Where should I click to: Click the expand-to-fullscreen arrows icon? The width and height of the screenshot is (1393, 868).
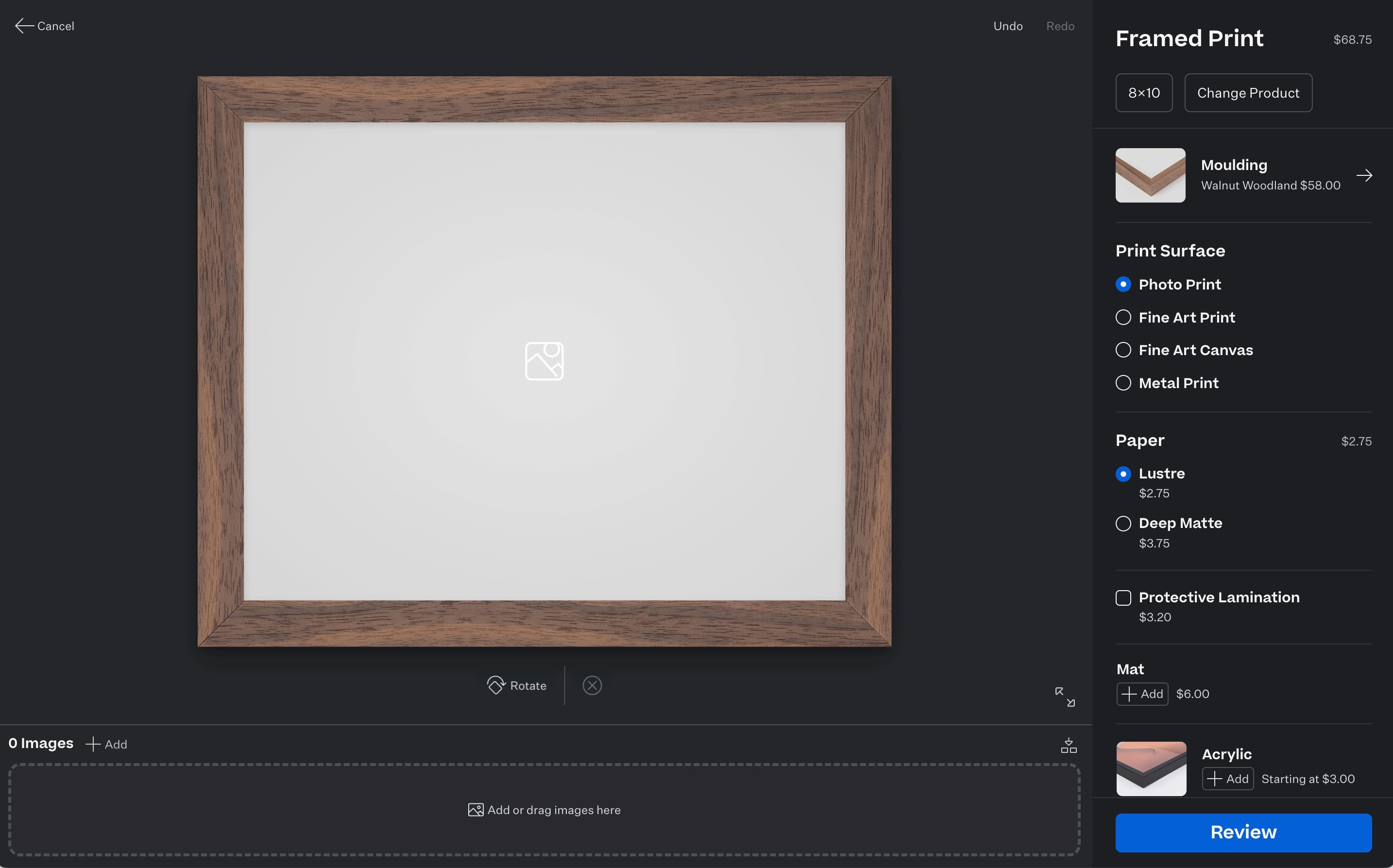(x=1065, y=696)
